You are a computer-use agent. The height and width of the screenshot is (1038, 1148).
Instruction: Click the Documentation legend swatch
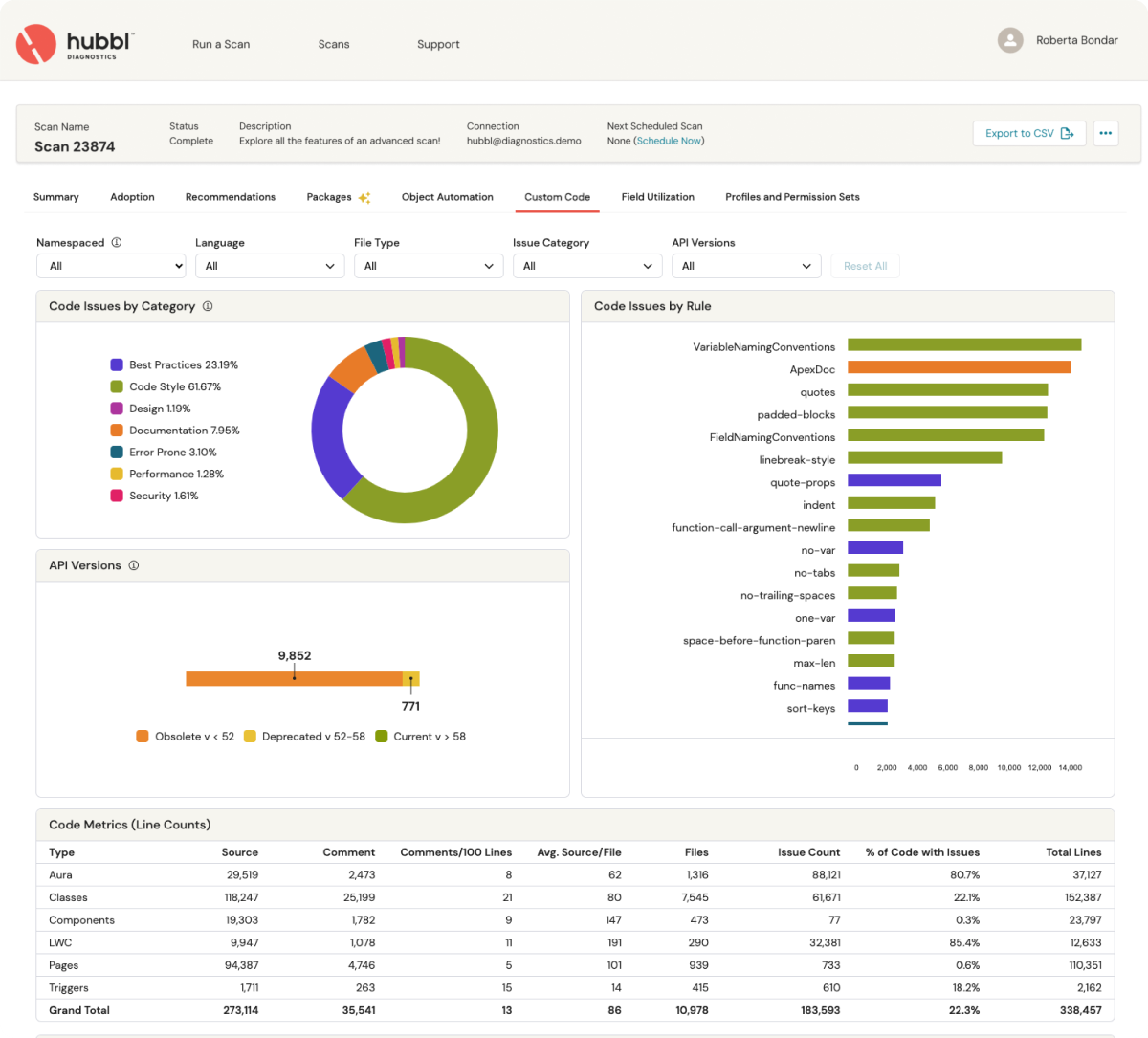coord(117,431)
